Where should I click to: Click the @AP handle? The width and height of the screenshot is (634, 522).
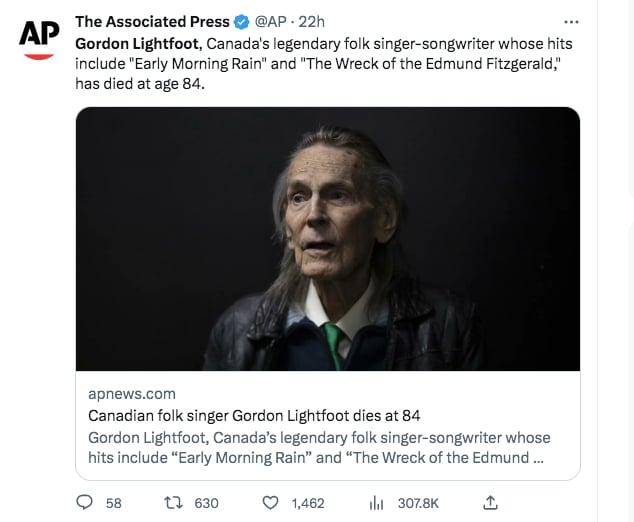coord(270,22)
